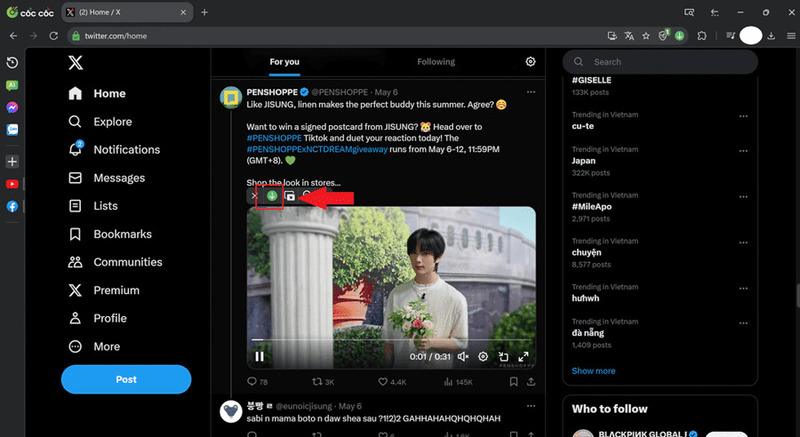
Task: Open more options for the #MileApo trend
Action: (743, 197)
